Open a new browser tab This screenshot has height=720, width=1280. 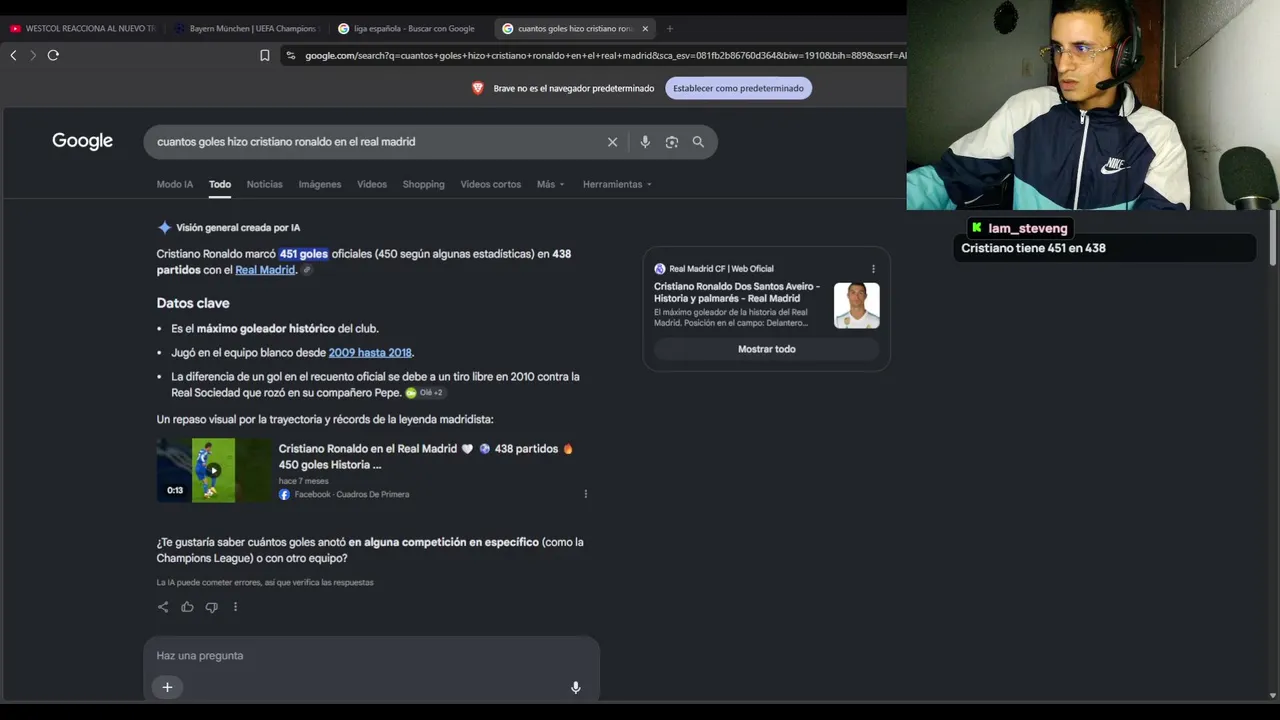tap(669, 29)
